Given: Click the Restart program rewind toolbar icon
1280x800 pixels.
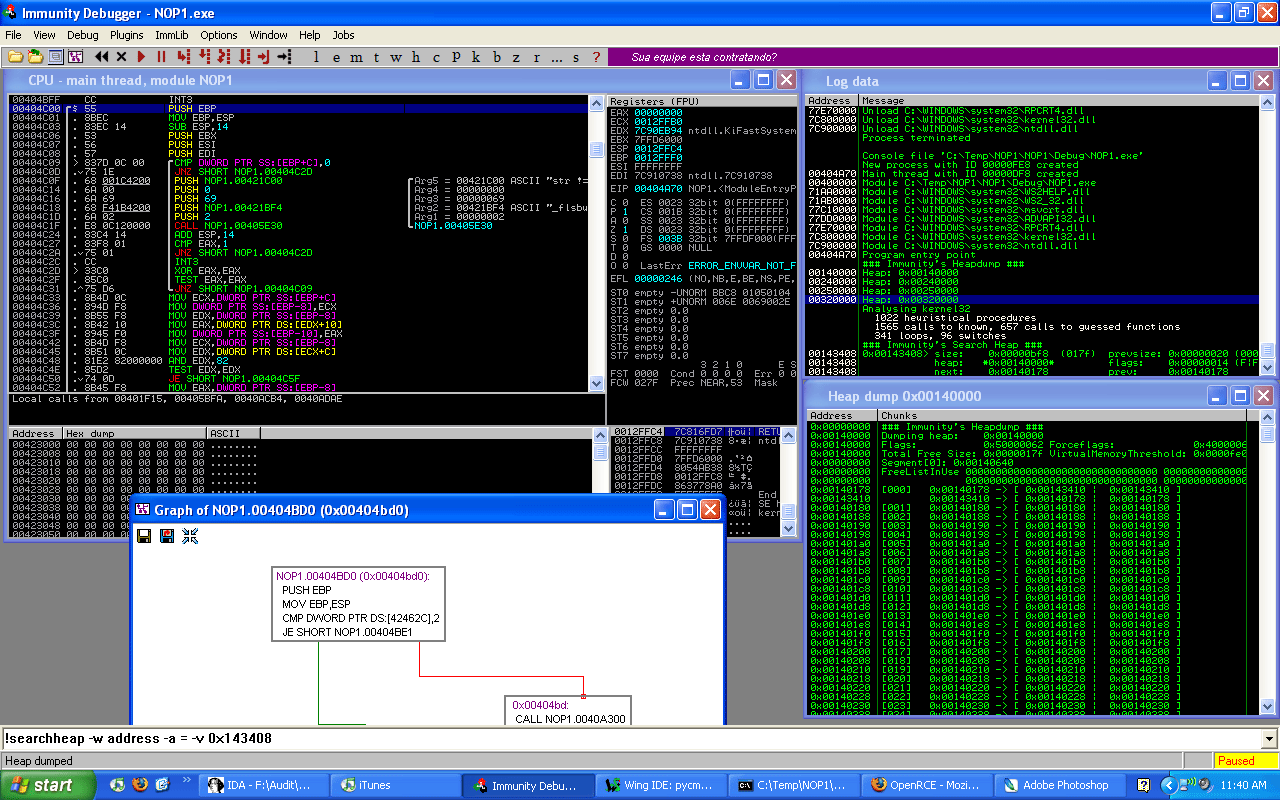Looking at the screenshot, I should point(101,57).
